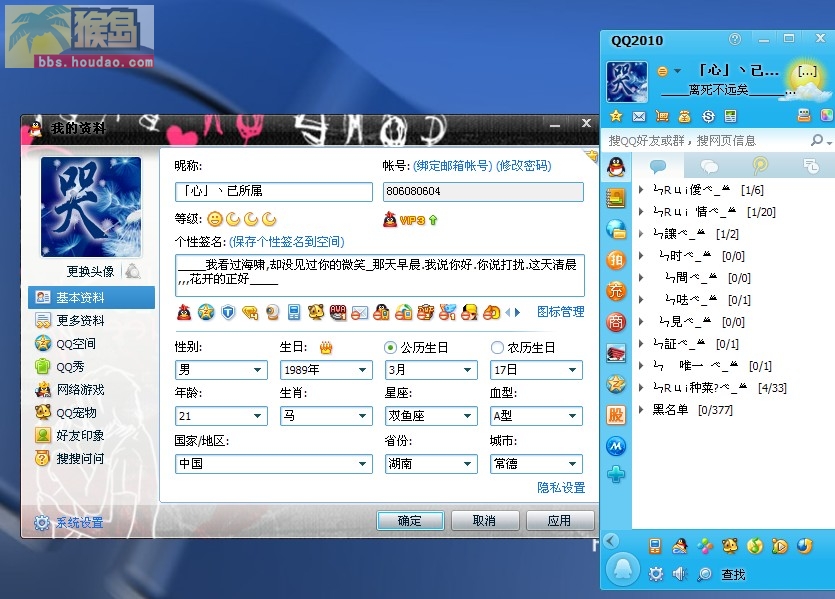Open the shopping cart icon in the QQ2010 toolbar

click(x=662, y=116)
